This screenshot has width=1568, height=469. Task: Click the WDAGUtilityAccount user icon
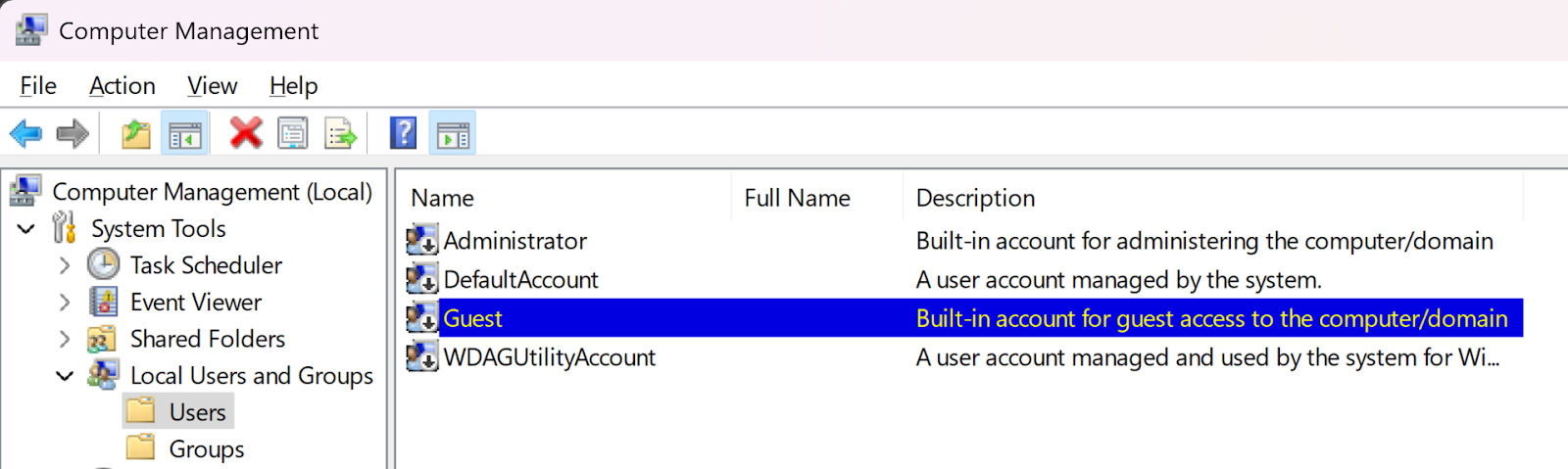(422, 357)
